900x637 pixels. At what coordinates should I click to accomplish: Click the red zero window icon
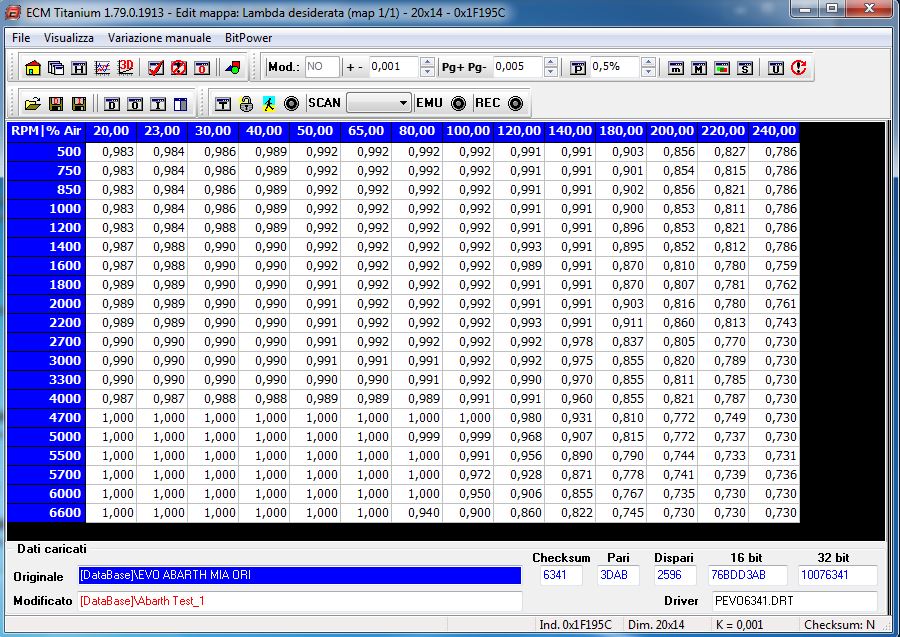[x=202, y=68]
